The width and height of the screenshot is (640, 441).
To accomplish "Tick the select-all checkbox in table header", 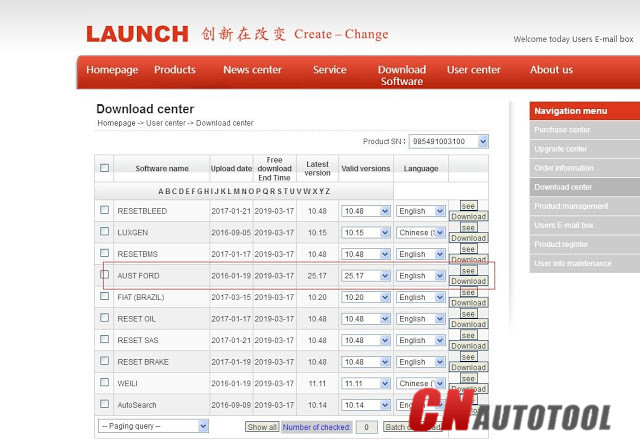I will [x=104, y=168].
